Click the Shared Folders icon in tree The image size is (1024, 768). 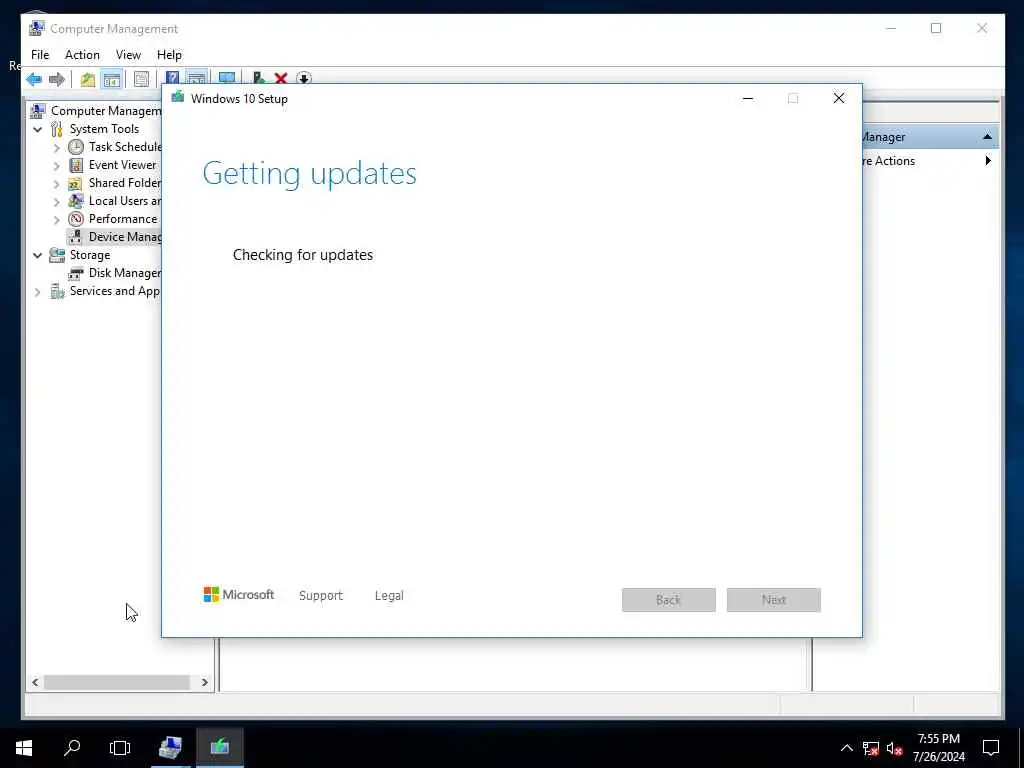click(76, 183)
